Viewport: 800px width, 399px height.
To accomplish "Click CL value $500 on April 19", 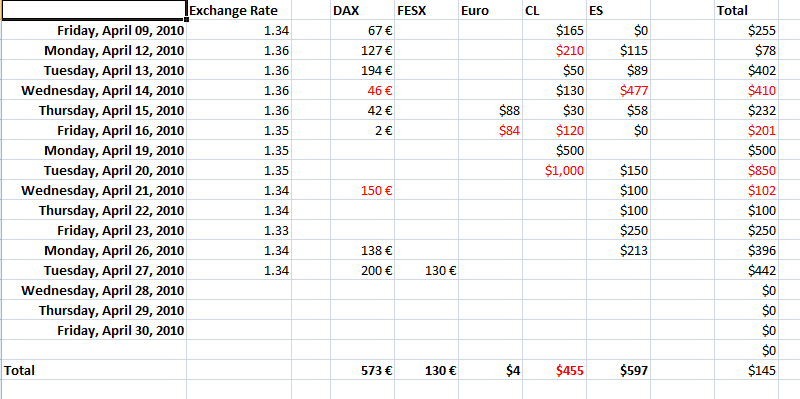I will click(555, 151).
